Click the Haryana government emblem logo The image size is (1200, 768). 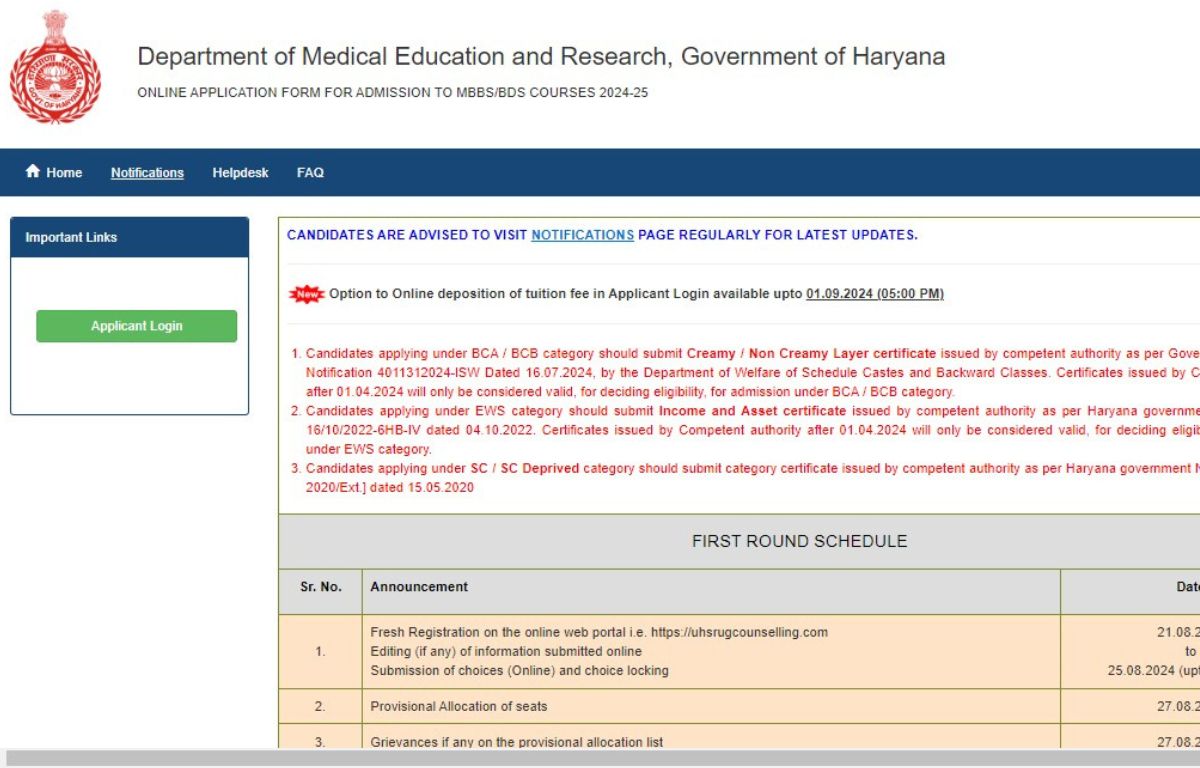55,67
